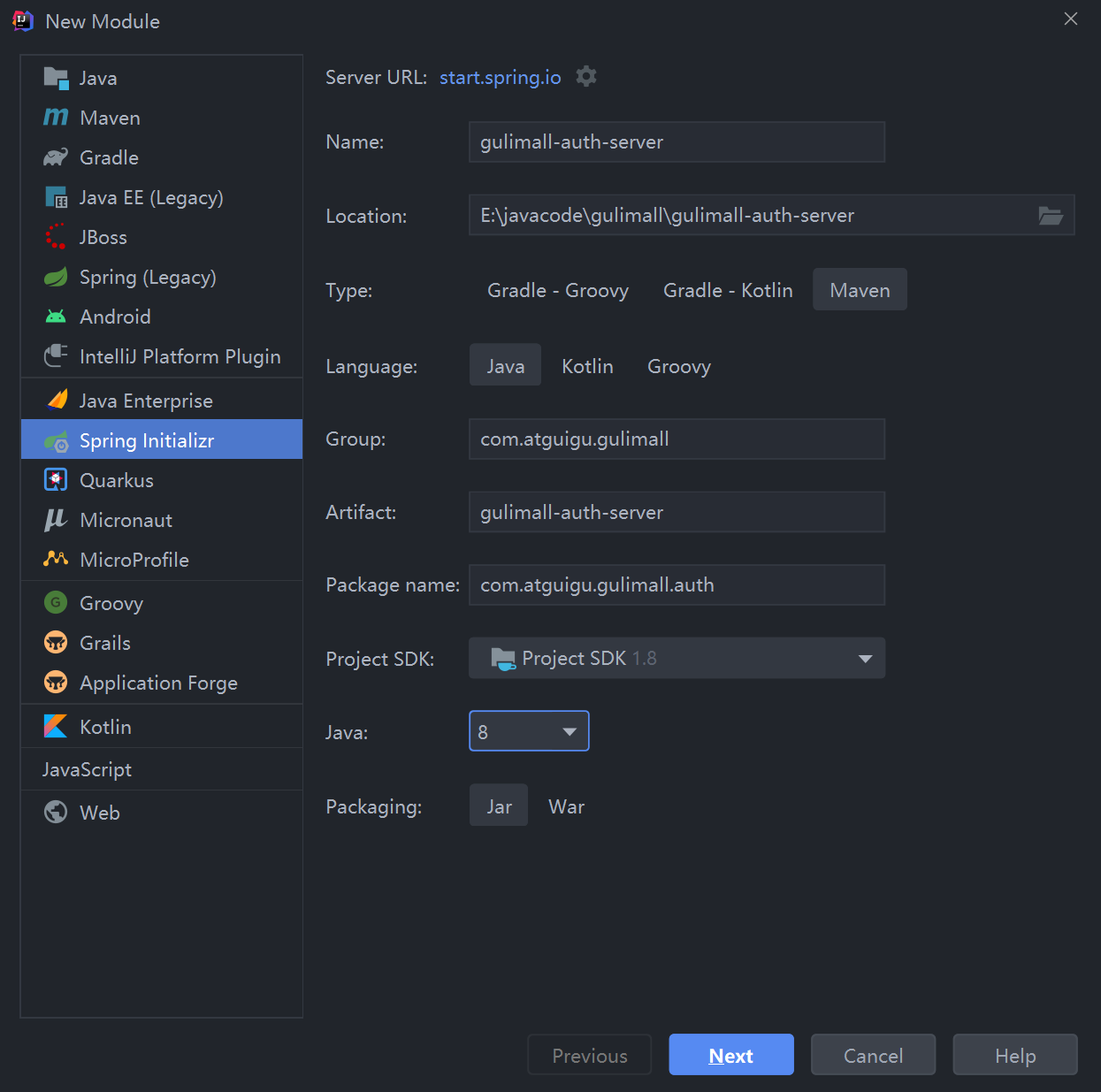1101x1092 pixels.
Task: Click the Kotlin logo icon
Action: pos(56,727)
